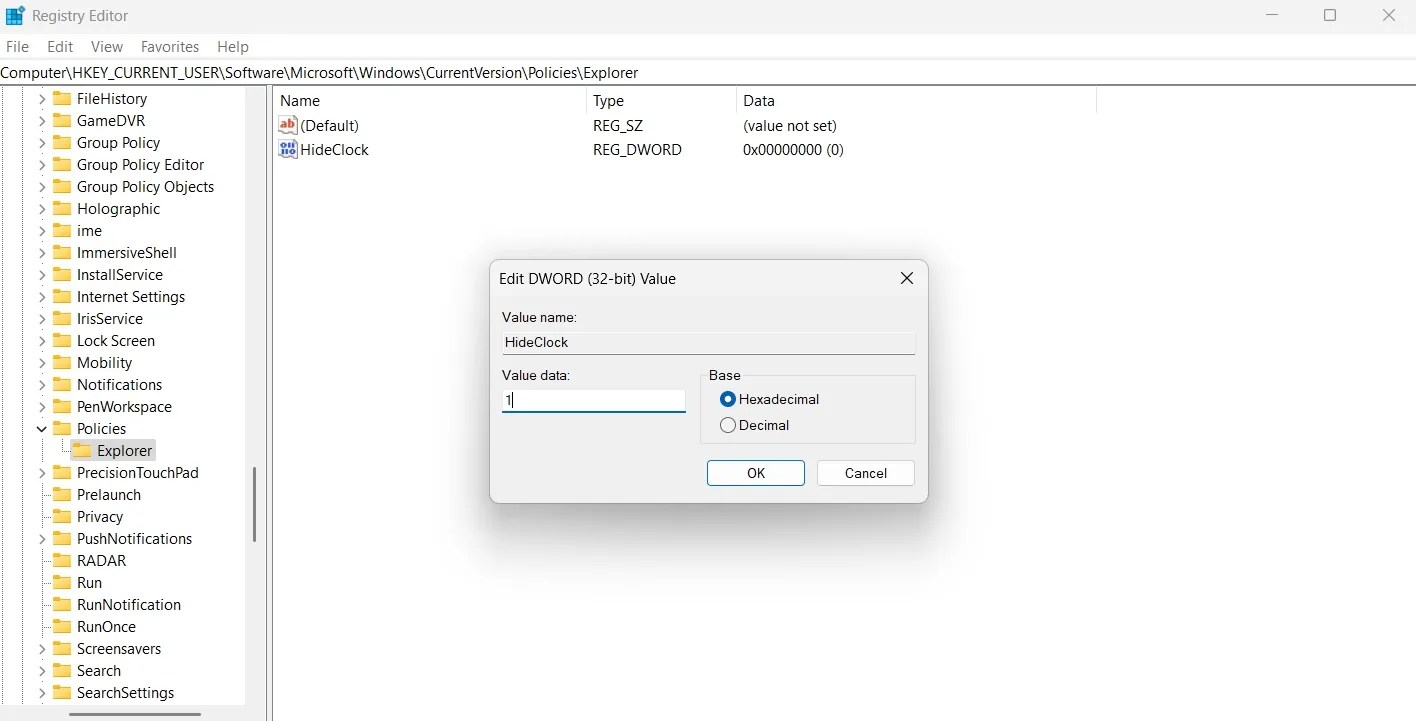The image size is (1416, 721).
Task: Click the Explorer folder icon
Action: pyautogui.click(x=82, y=450)
